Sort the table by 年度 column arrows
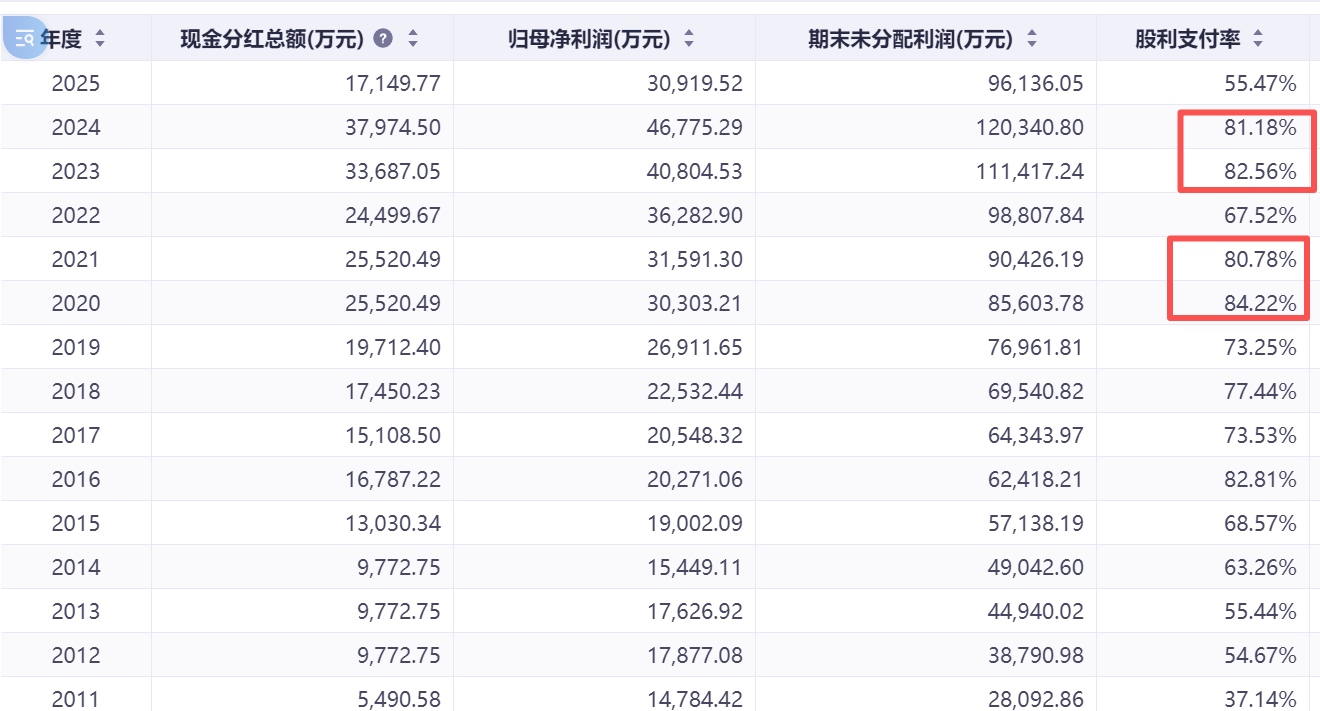The height and width of the screenshot is (711, 1320). (x=99, y=39)
